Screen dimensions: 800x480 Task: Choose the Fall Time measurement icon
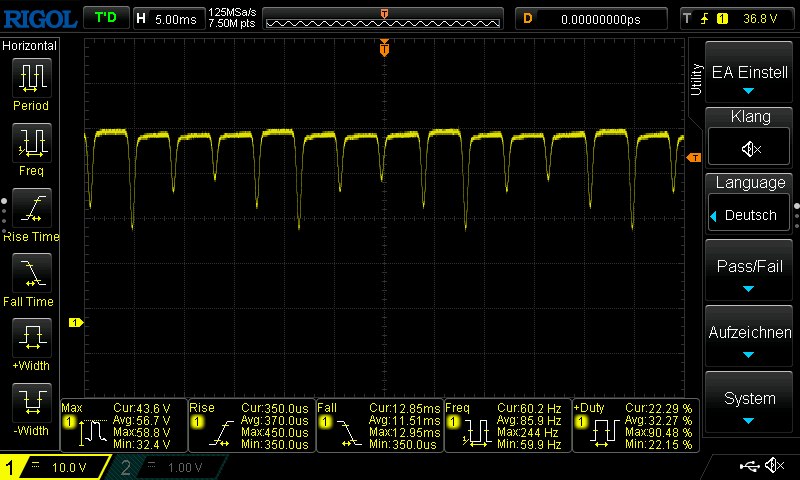(30, 273)
